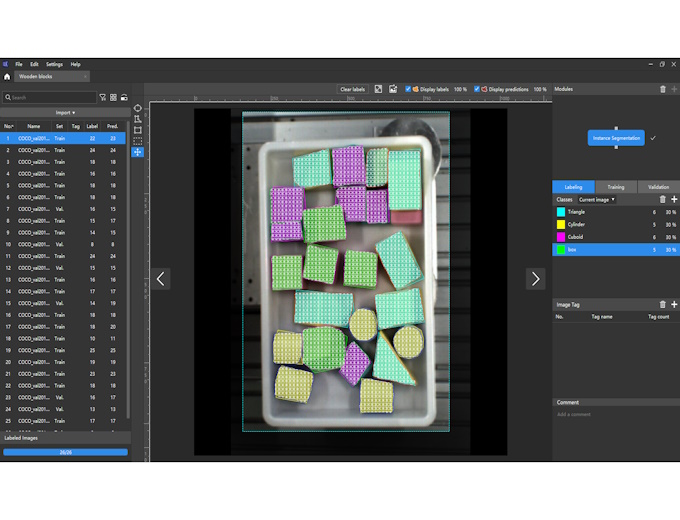680x520 pixels.
Task: Go to the home screen icon
Action: 7,77
